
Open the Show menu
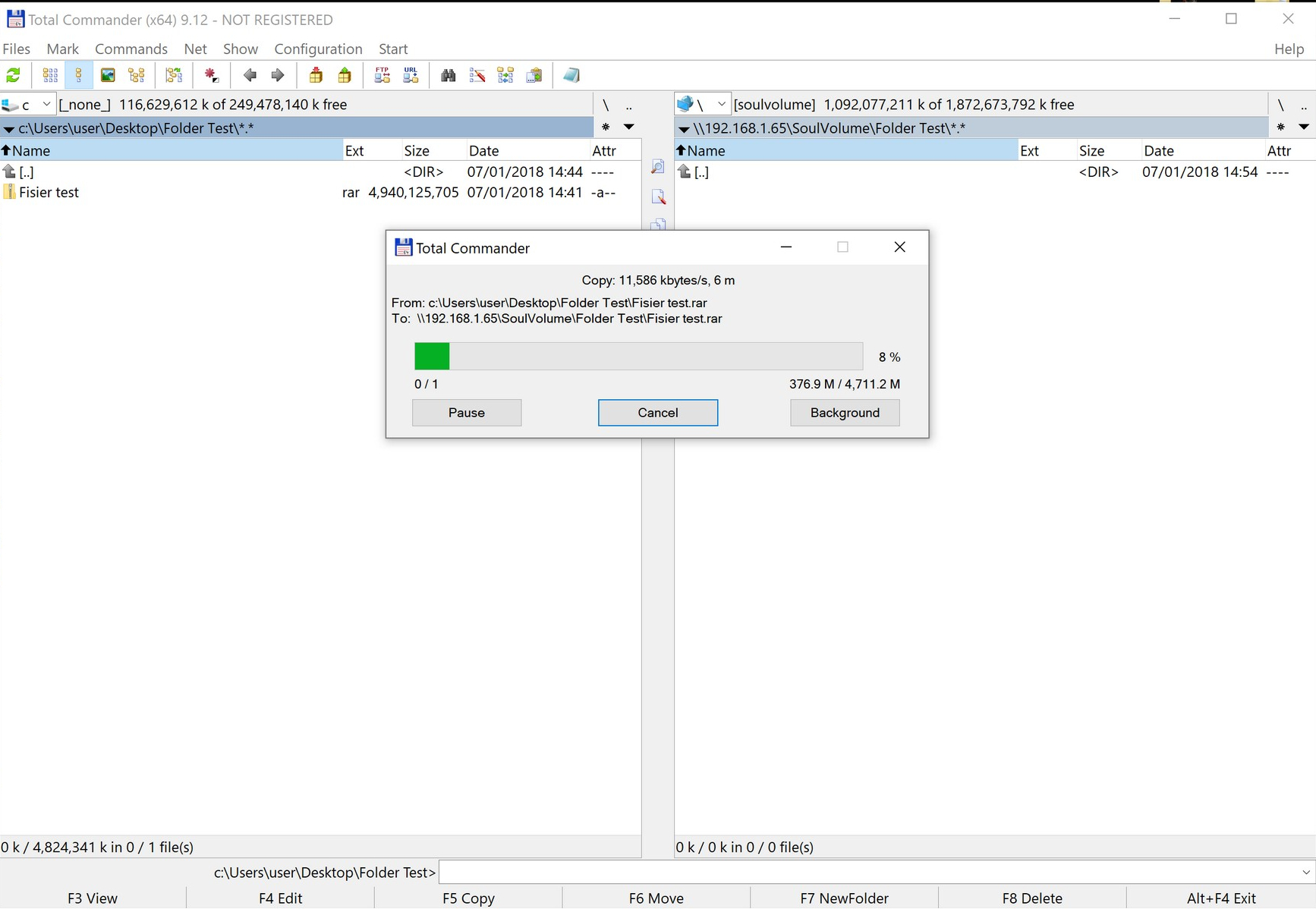(x=241, y=49)
